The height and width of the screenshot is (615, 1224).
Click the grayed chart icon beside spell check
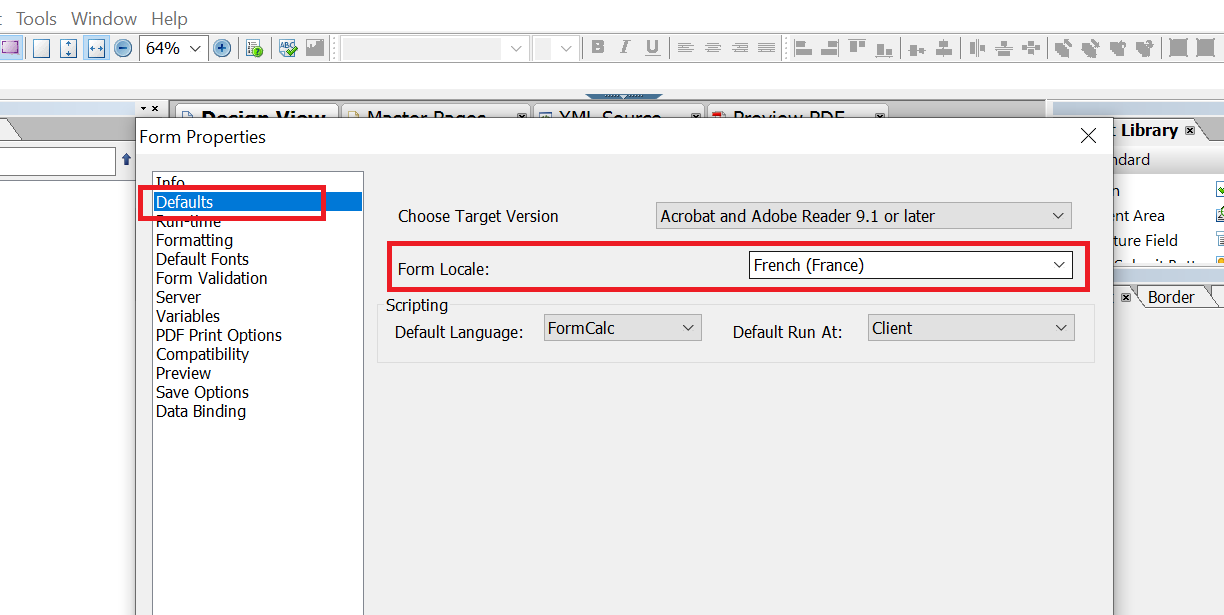pos(315,48)
